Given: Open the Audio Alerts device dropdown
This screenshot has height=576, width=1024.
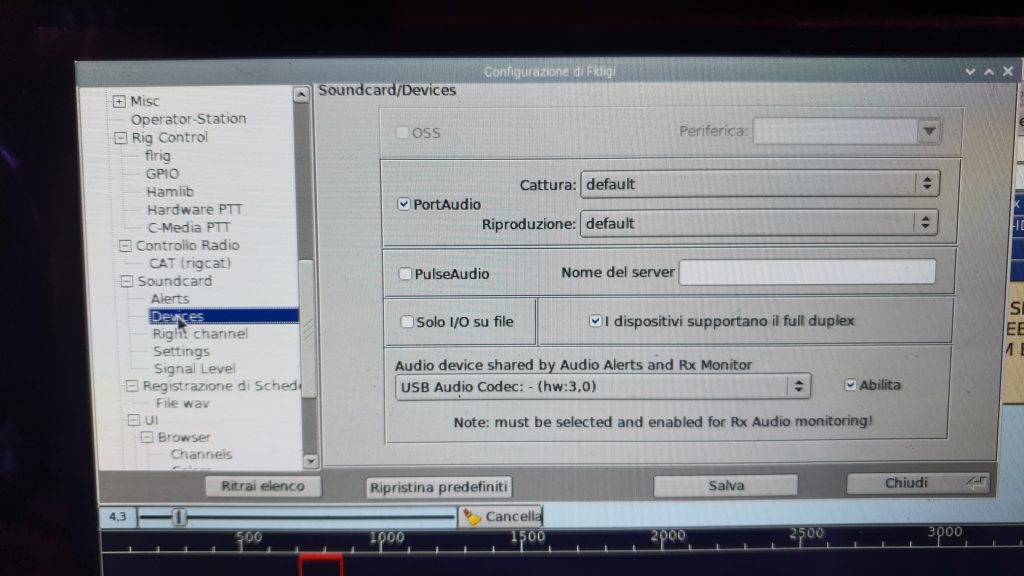Looking at the screenshot, I should coord(603,387).
